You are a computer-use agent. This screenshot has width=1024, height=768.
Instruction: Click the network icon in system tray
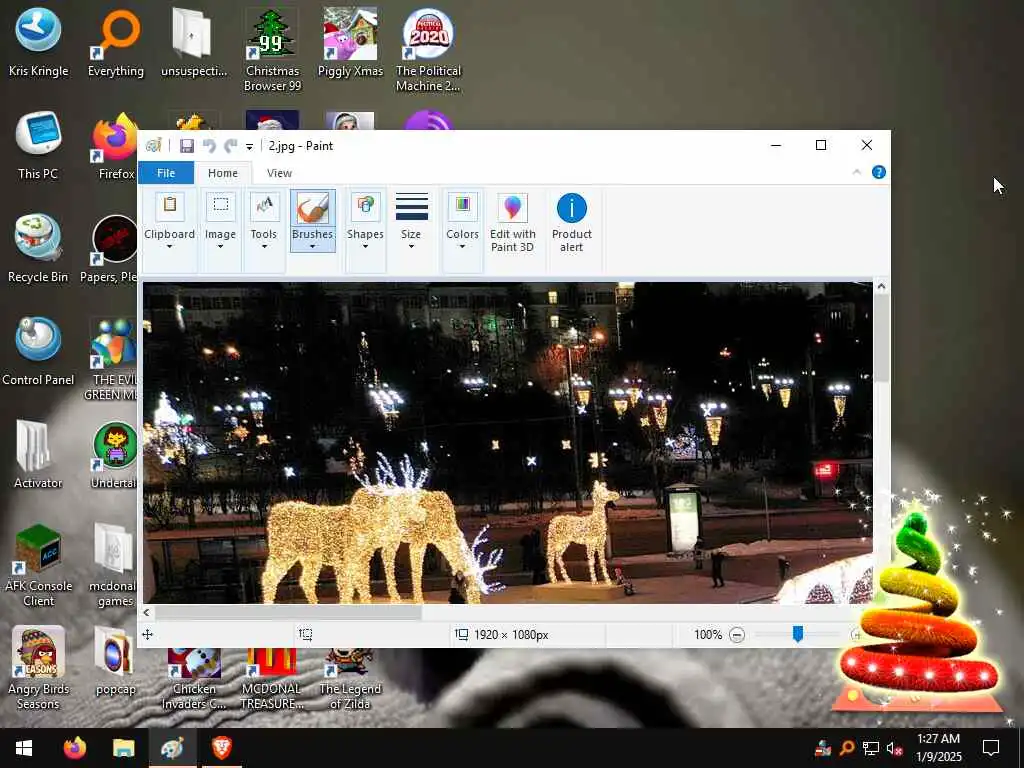click(871, 748)
